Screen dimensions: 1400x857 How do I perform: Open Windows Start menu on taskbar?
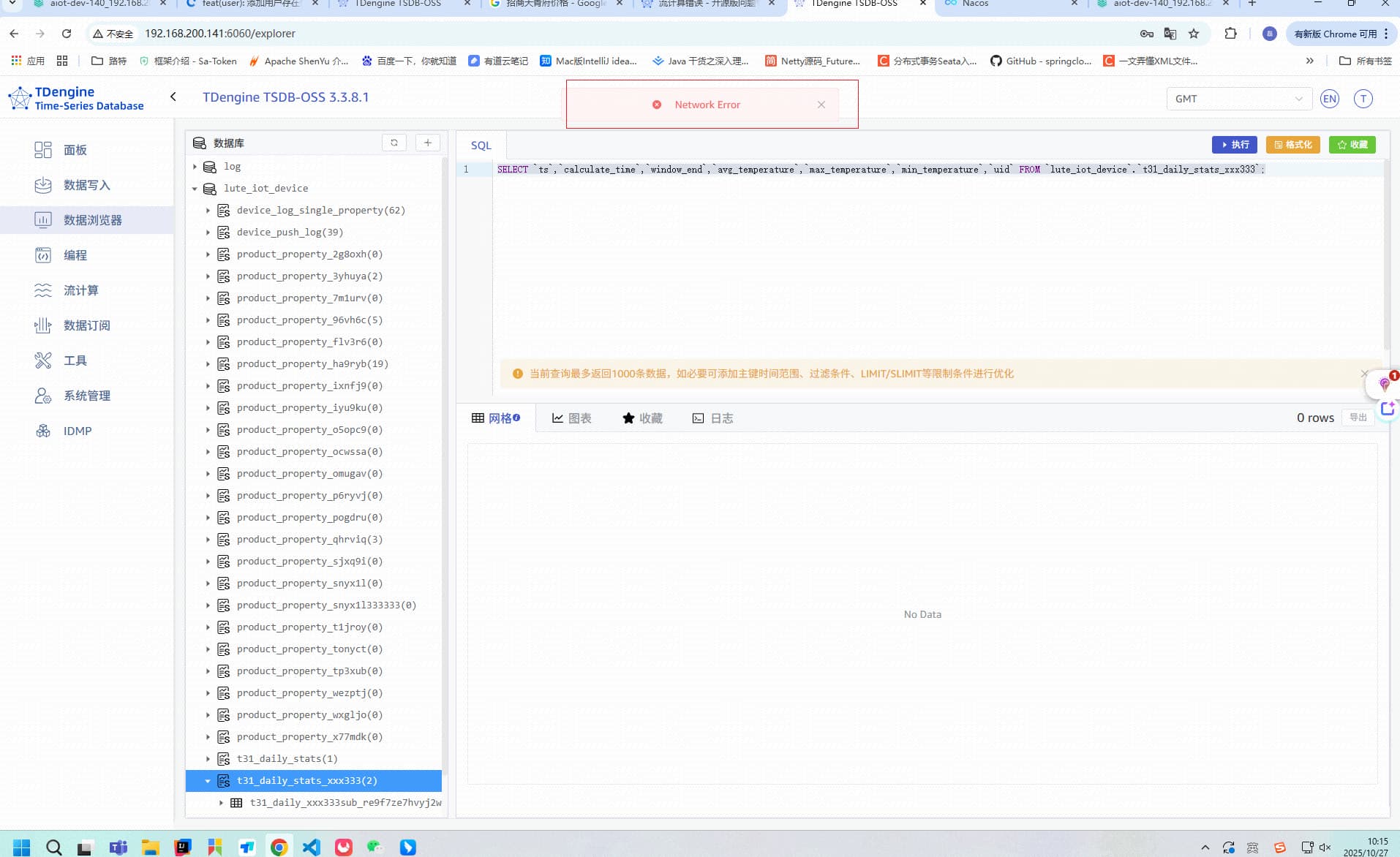pyautogui.click(x=21, y=847)
